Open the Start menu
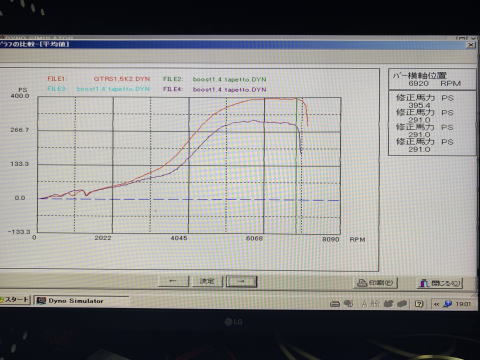Screen dimensions: 480x360 (15, 300)
